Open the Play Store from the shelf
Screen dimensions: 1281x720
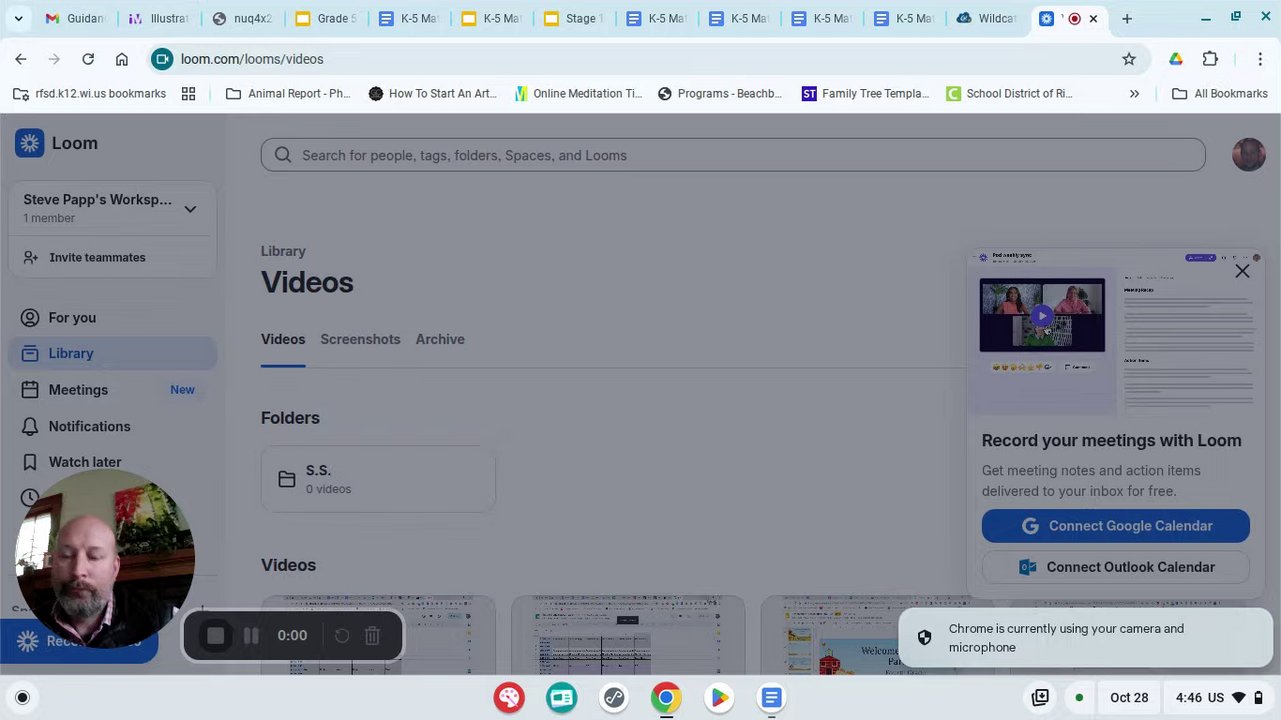point(719,698)
